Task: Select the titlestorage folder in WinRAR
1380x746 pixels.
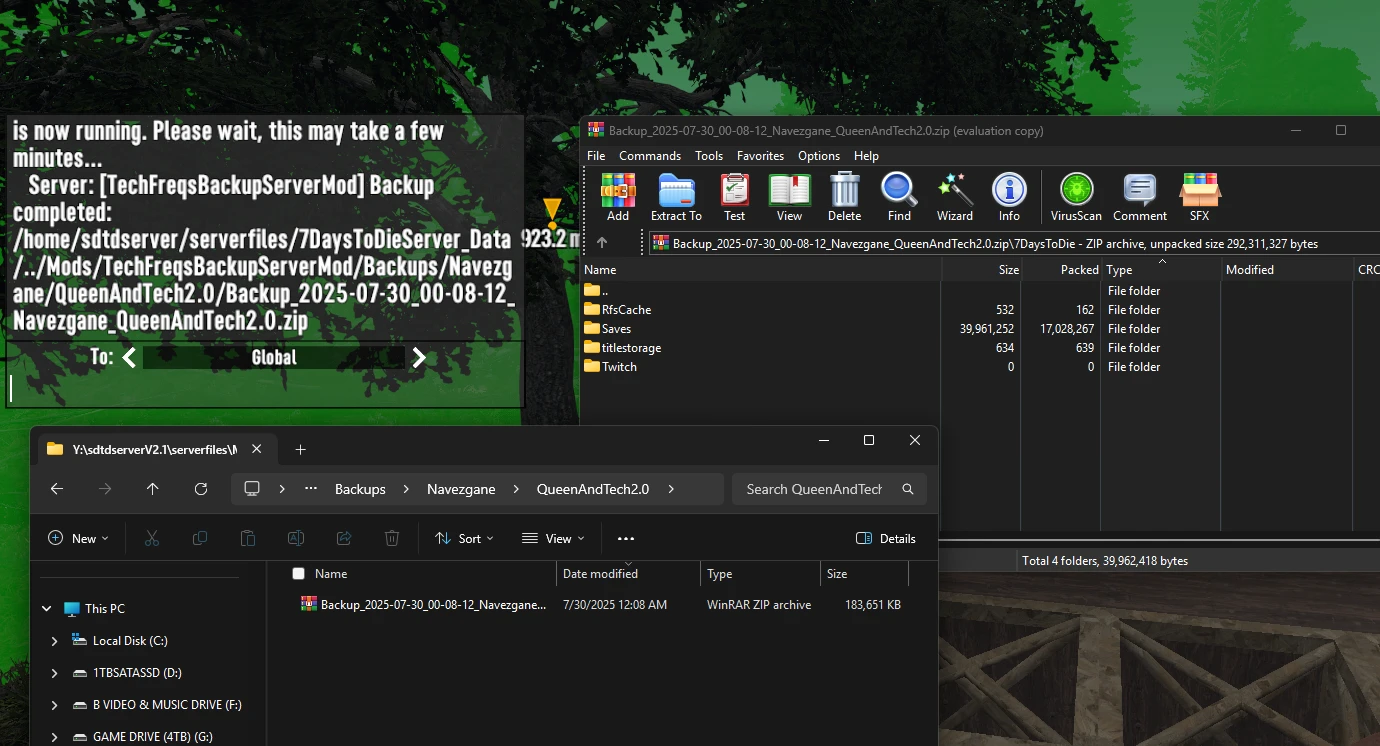Action: tap(631, 348)
